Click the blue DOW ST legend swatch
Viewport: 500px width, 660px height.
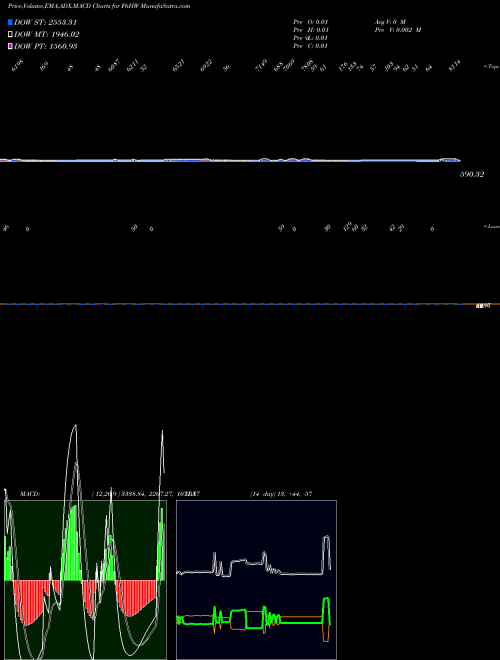coord(10,22)
